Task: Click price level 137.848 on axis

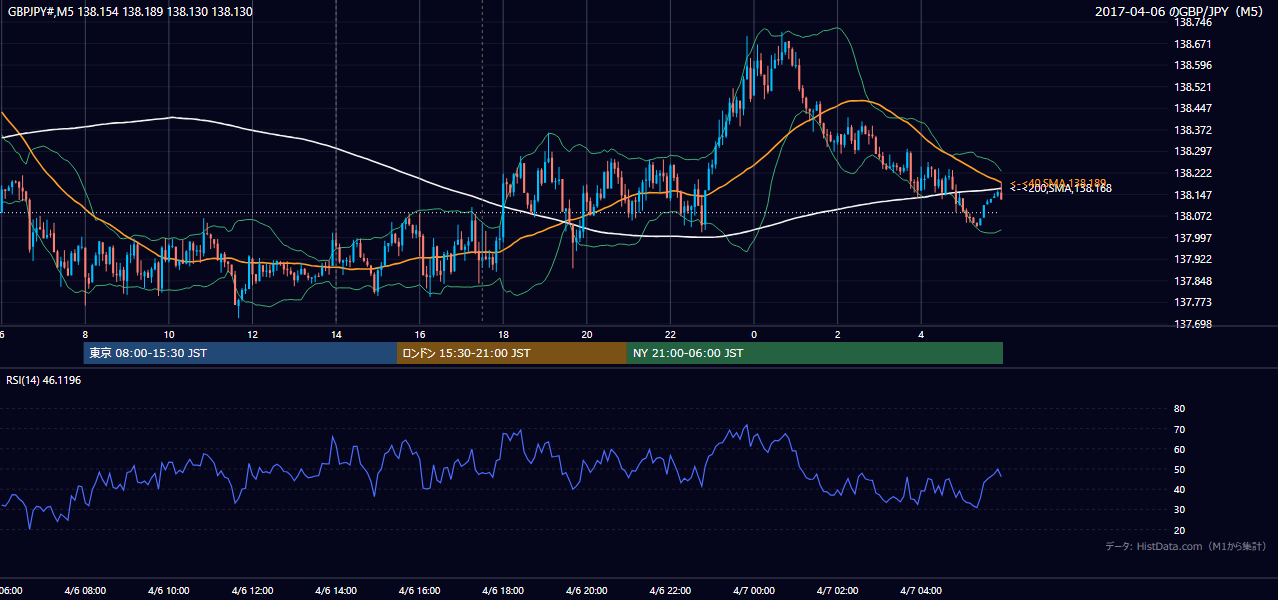Action: tap(1193, 281)
